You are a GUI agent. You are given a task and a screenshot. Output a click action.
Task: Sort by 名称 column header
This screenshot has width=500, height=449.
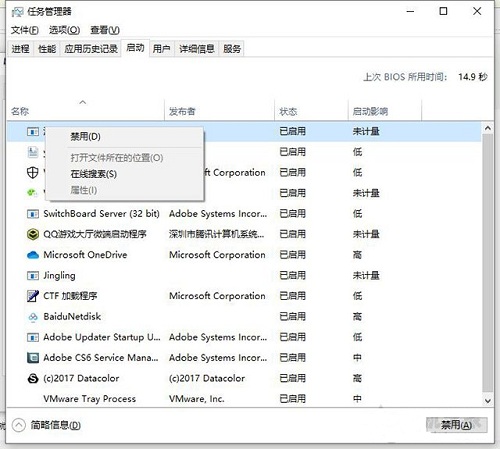86,111
